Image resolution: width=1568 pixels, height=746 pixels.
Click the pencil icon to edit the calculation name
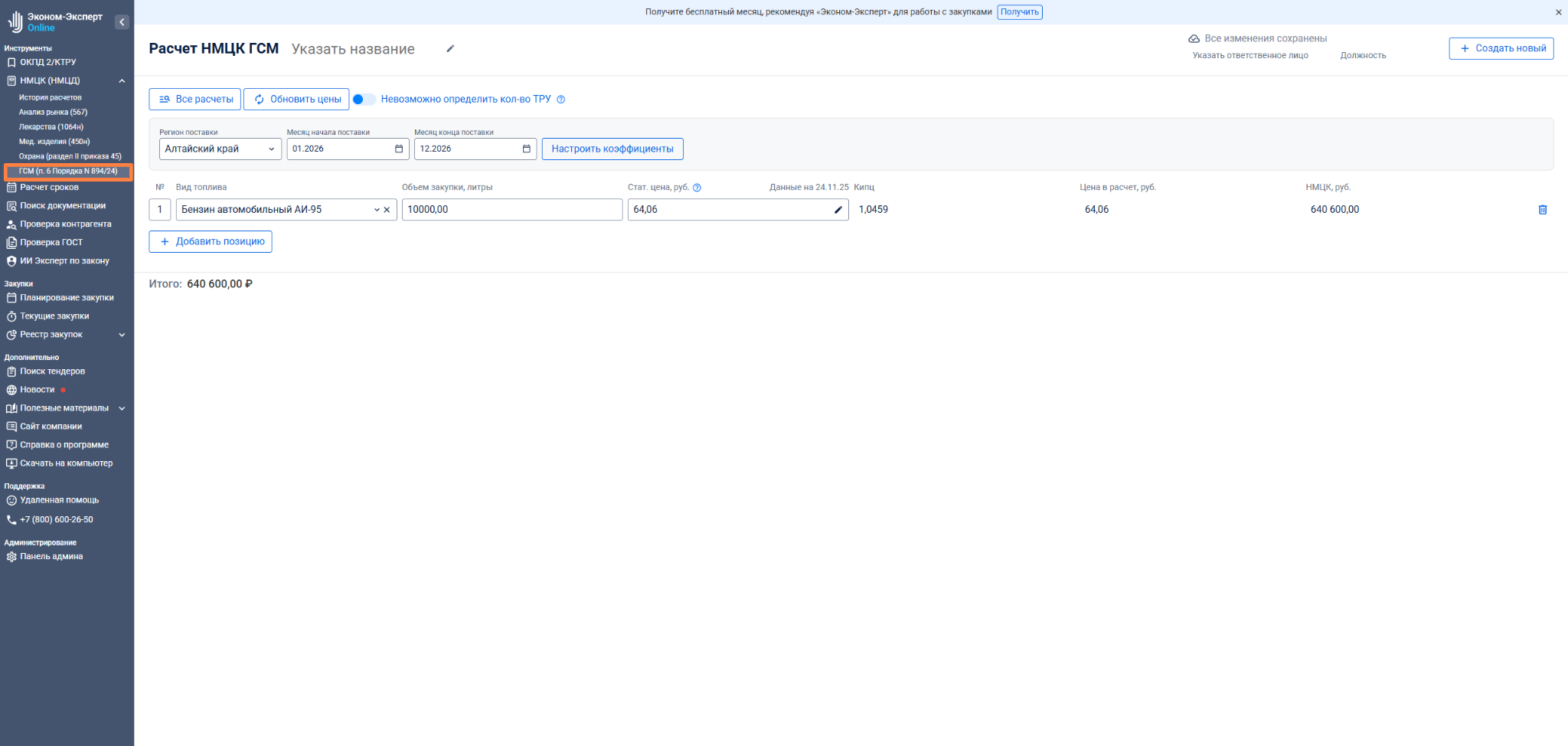pyautogui.click(x=450, y=49)
